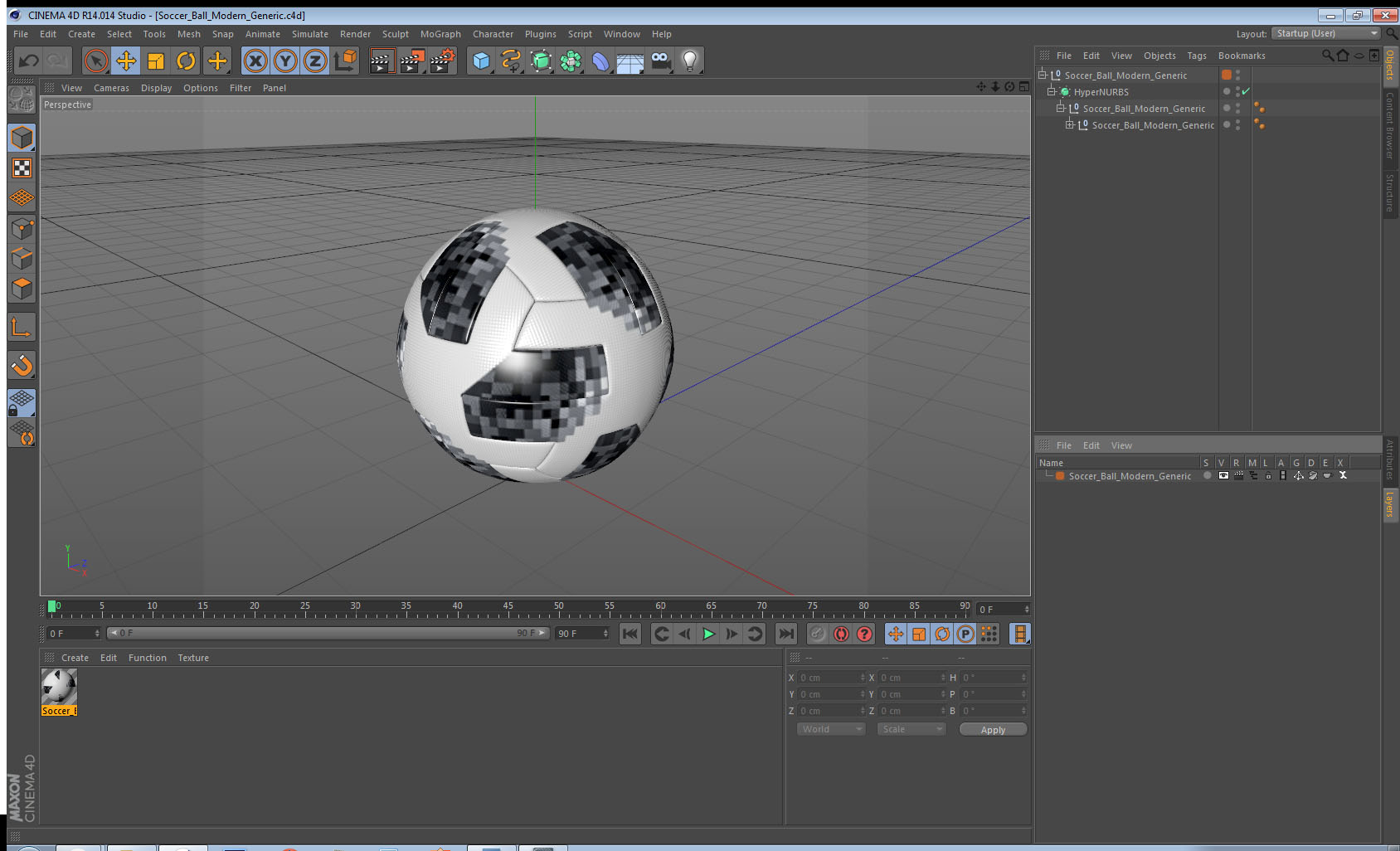Activate the Rotate tool
1400x851 pixels.
click(187, 61)
